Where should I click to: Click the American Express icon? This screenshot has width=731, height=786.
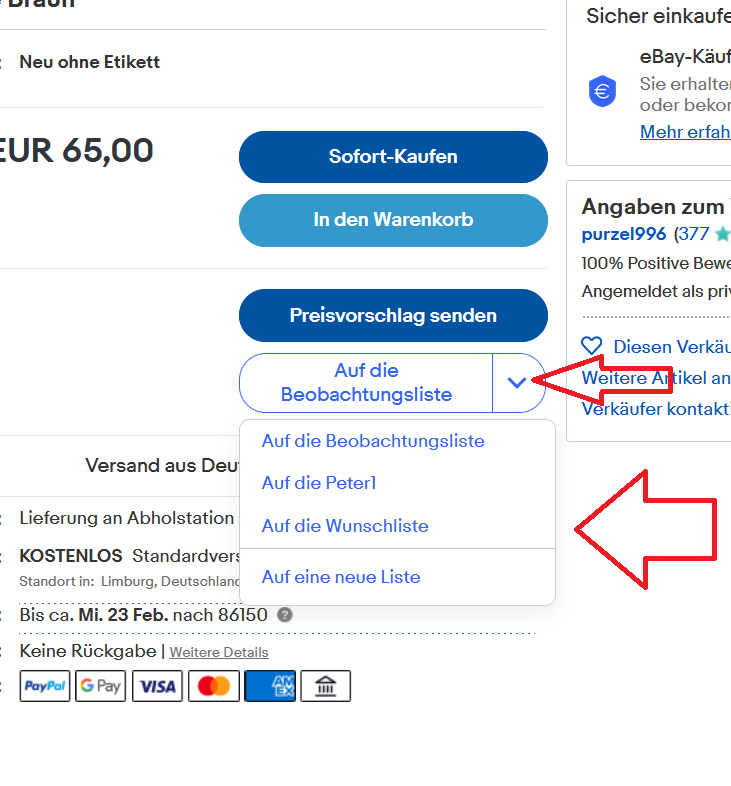(x=270, y=686)
